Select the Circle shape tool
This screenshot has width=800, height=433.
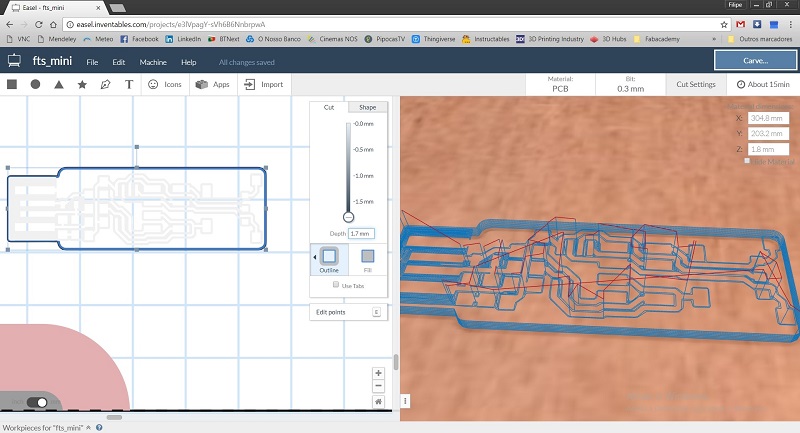pos(35,84)
